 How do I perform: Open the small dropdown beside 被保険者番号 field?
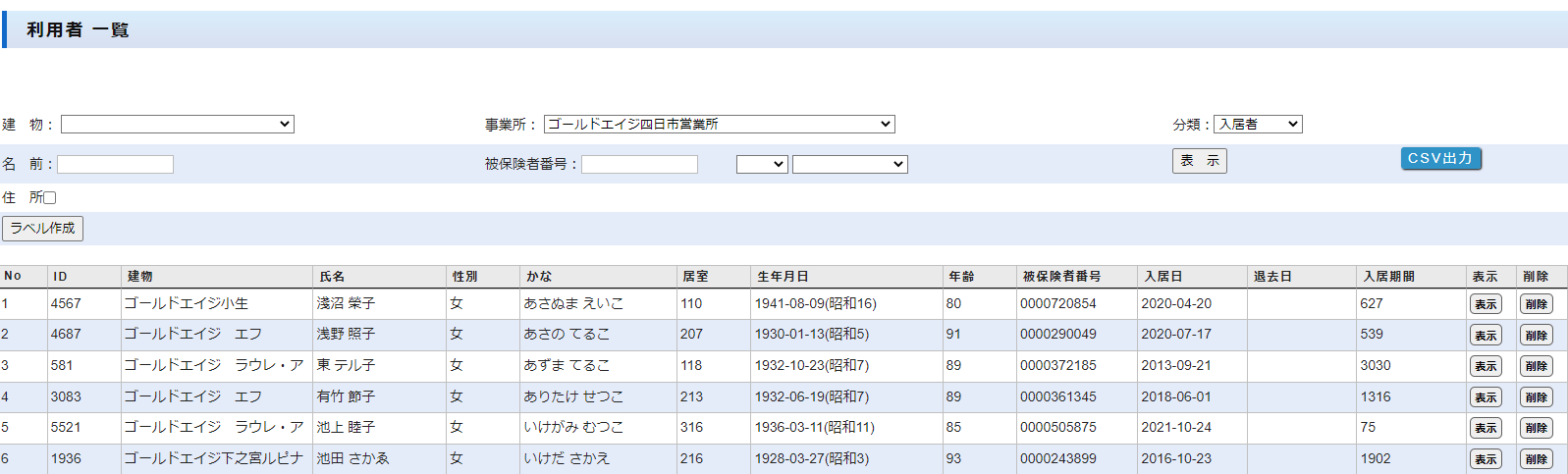point(762,165)
